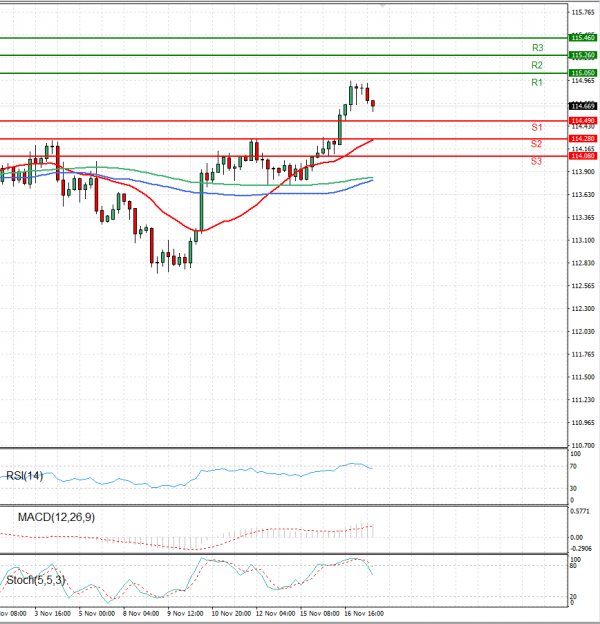This screenshot has height=624, width=600.
Task: Click the green 115.260 price tag
Action: click(583, 55)
